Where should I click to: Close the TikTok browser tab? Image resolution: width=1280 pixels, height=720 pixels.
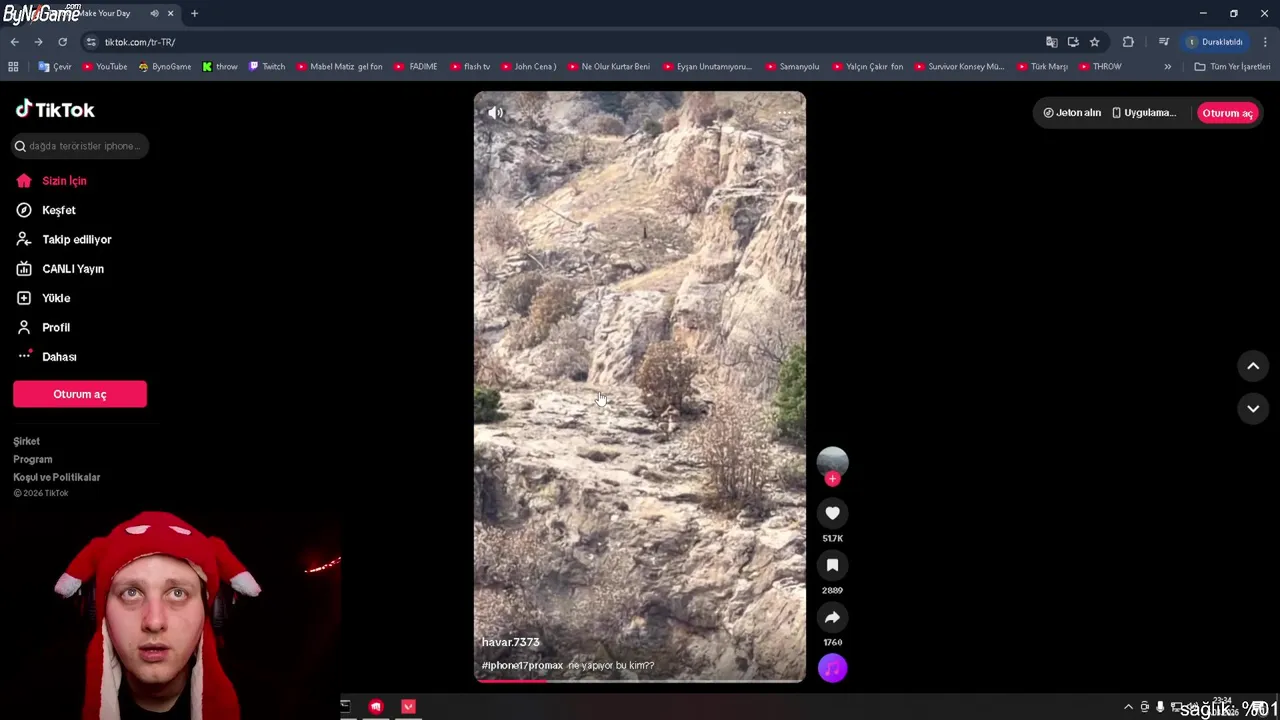(171, 13)
